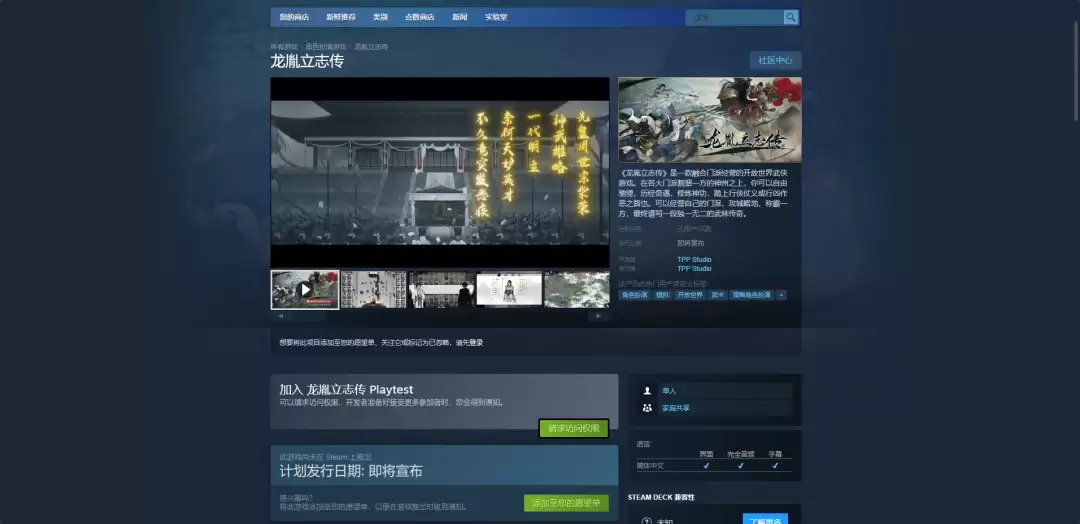The width and height of the screenshot is (1080, 524).
Task: Open 点数商店 in store nav
Action: [419, 17]
